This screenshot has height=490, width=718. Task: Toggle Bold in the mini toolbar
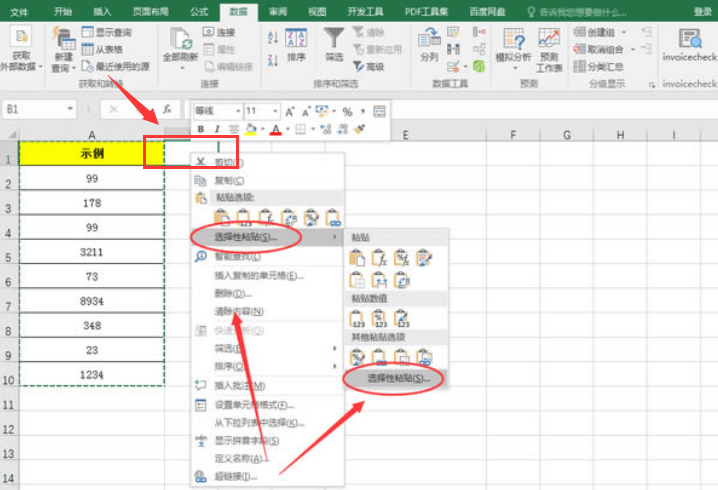(201, 129)
